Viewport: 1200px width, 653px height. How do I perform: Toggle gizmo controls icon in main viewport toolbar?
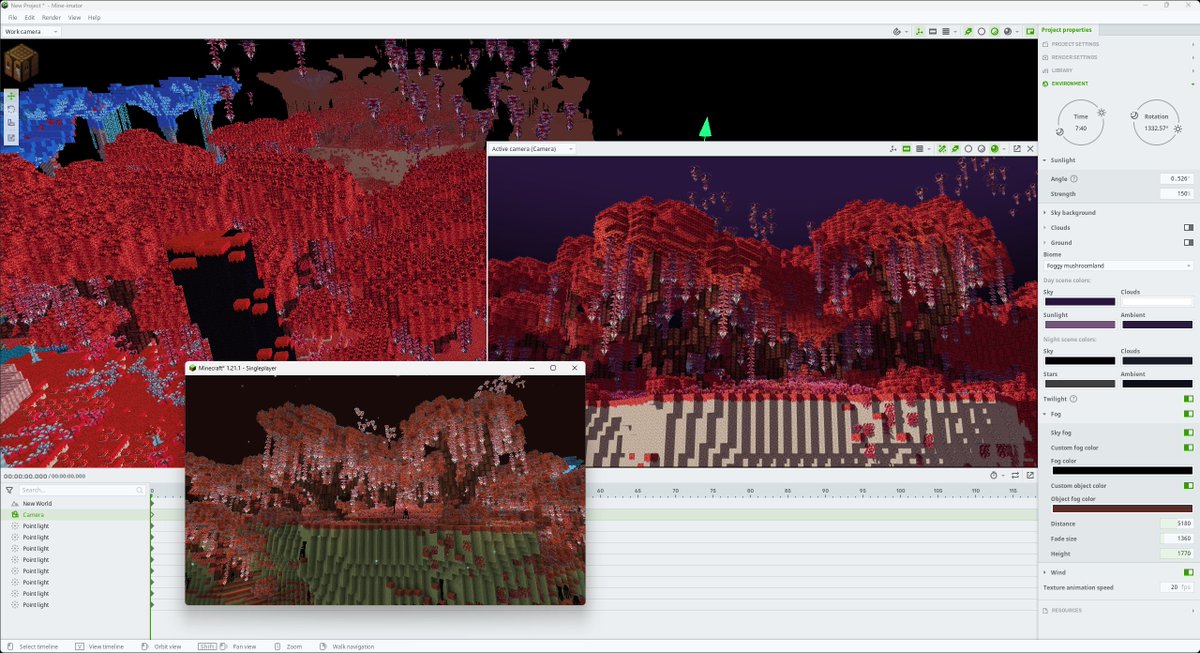coord(919,32)
